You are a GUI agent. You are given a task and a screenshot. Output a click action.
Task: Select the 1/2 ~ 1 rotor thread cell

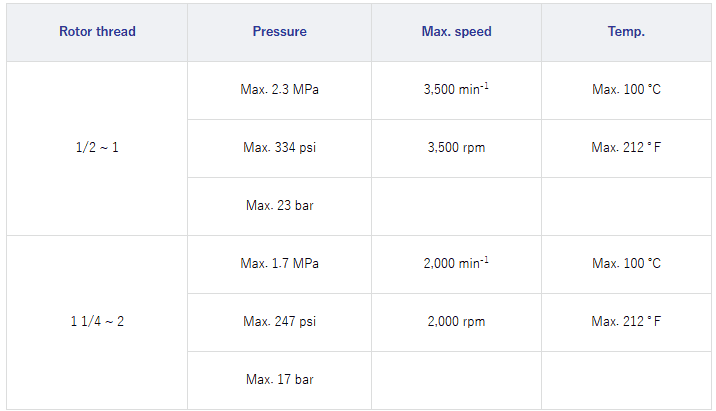pyautogui.click(x=97, y=148)
